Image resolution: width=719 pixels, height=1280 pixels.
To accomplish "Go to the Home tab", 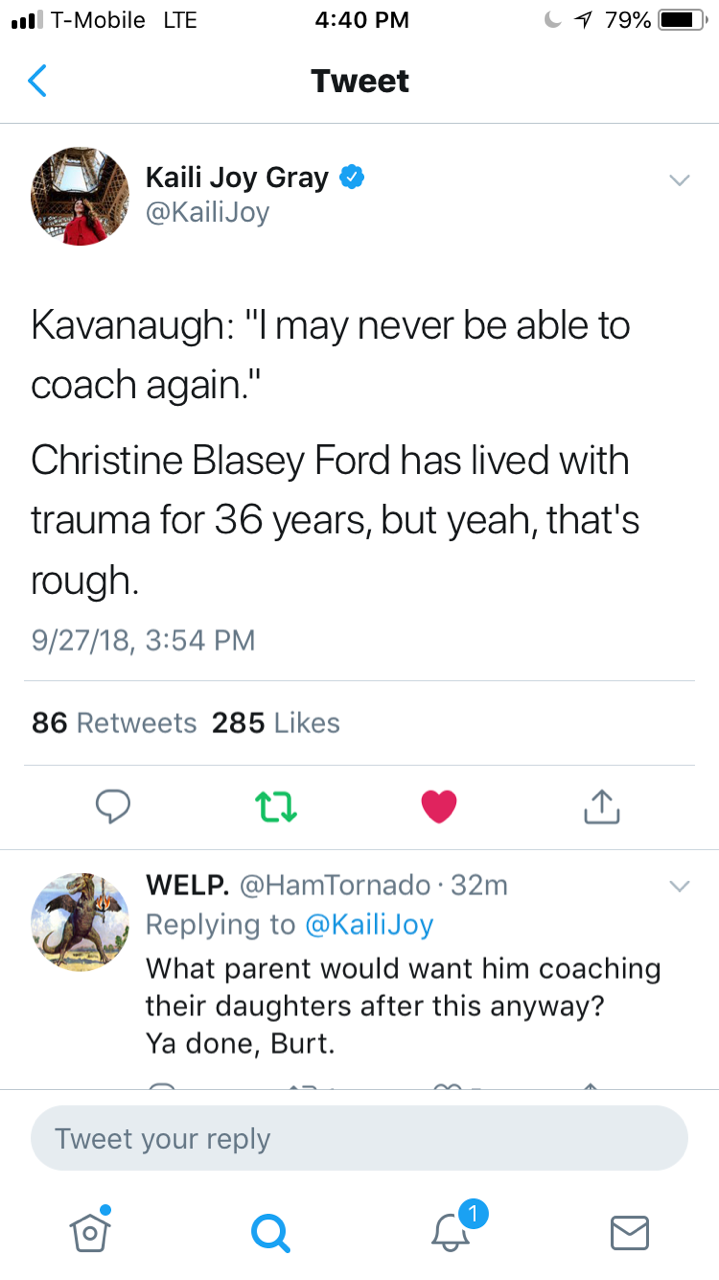I will 90,1231.
